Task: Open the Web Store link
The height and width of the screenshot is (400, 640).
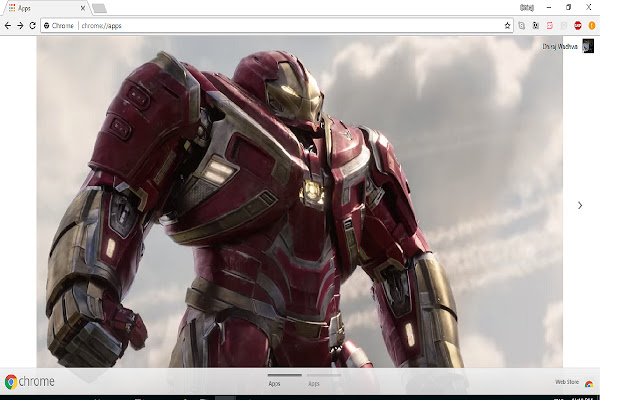Action: (x=567, y=382)
